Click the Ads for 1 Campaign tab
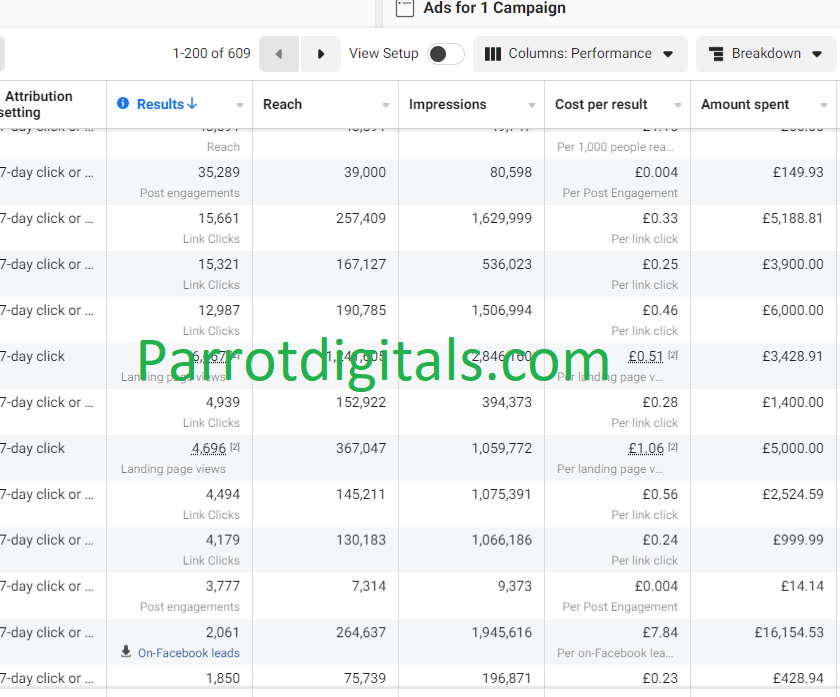Image resolution: width=840 pixels, height=697 pixels. pyautogui.click(x=494, y=8)
